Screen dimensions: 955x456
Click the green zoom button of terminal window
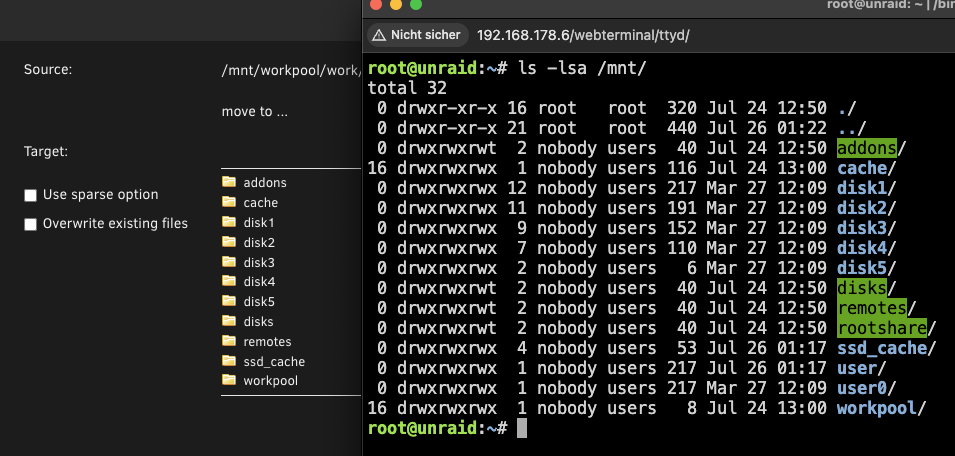(416, 4)
